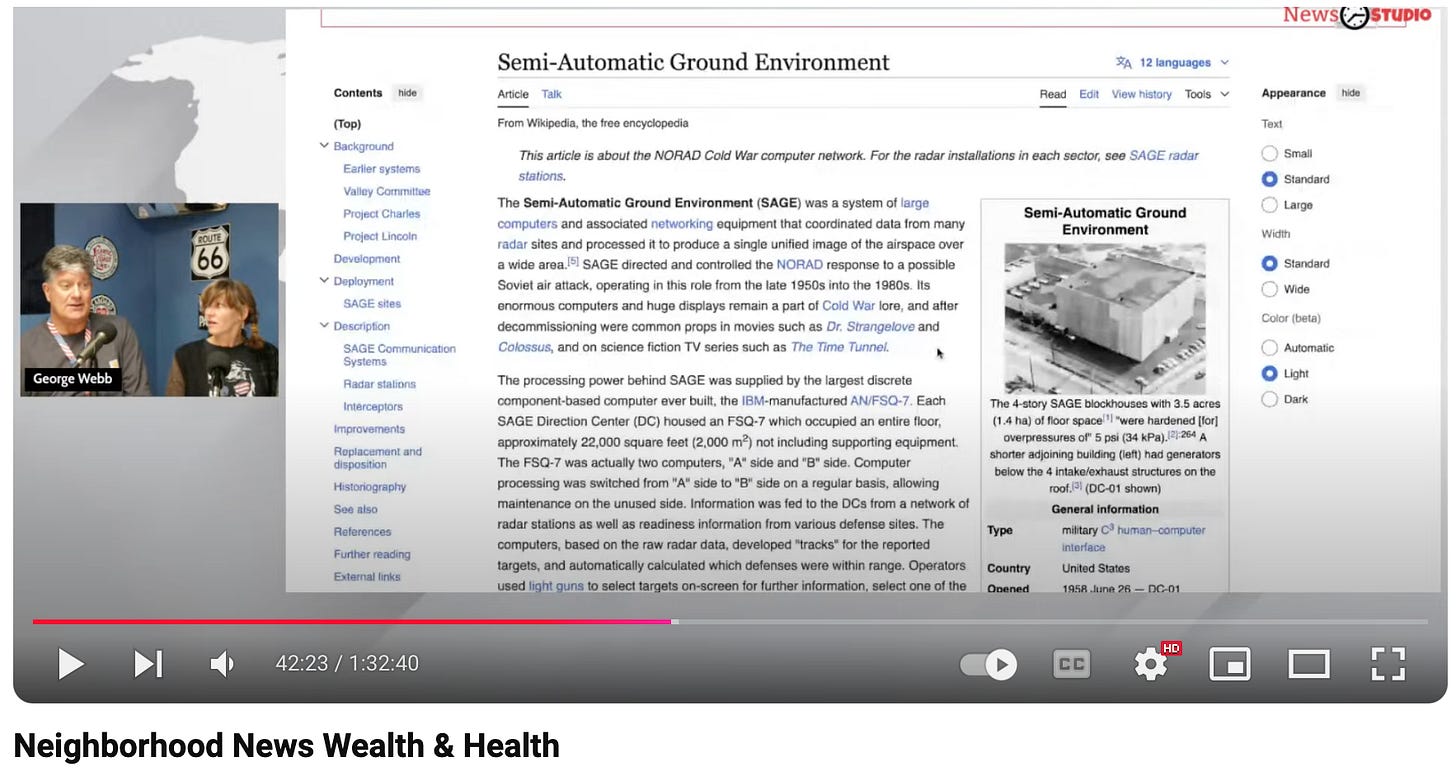Viewport: 1456px width, 782px height.
Task: Collapse the Deployment contents section
Action: 324,281
